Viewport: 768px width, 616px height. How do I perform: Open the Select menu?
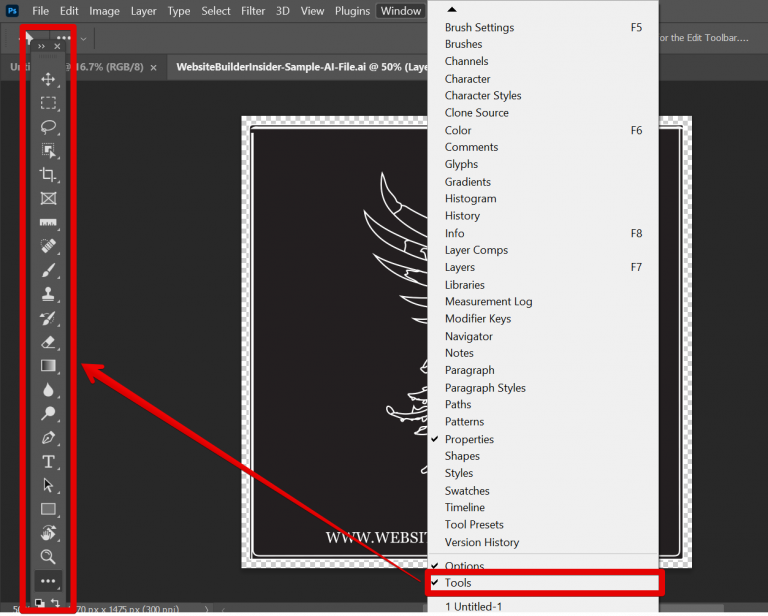click(216, 11)
